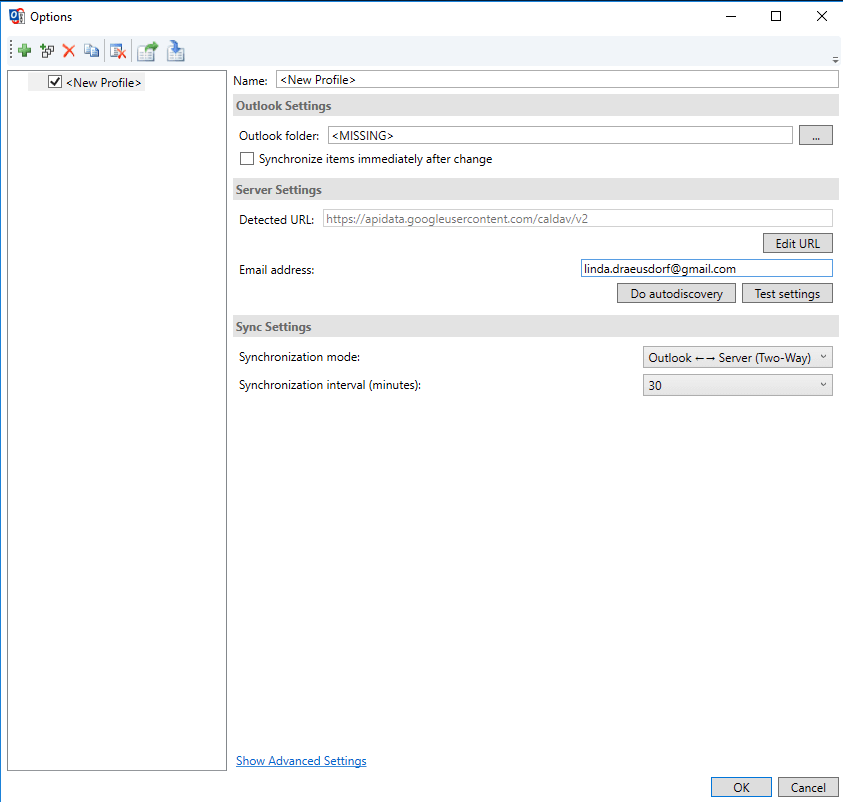
Task: Enable synchronize items immediately after change
Action: pos(247,159)
